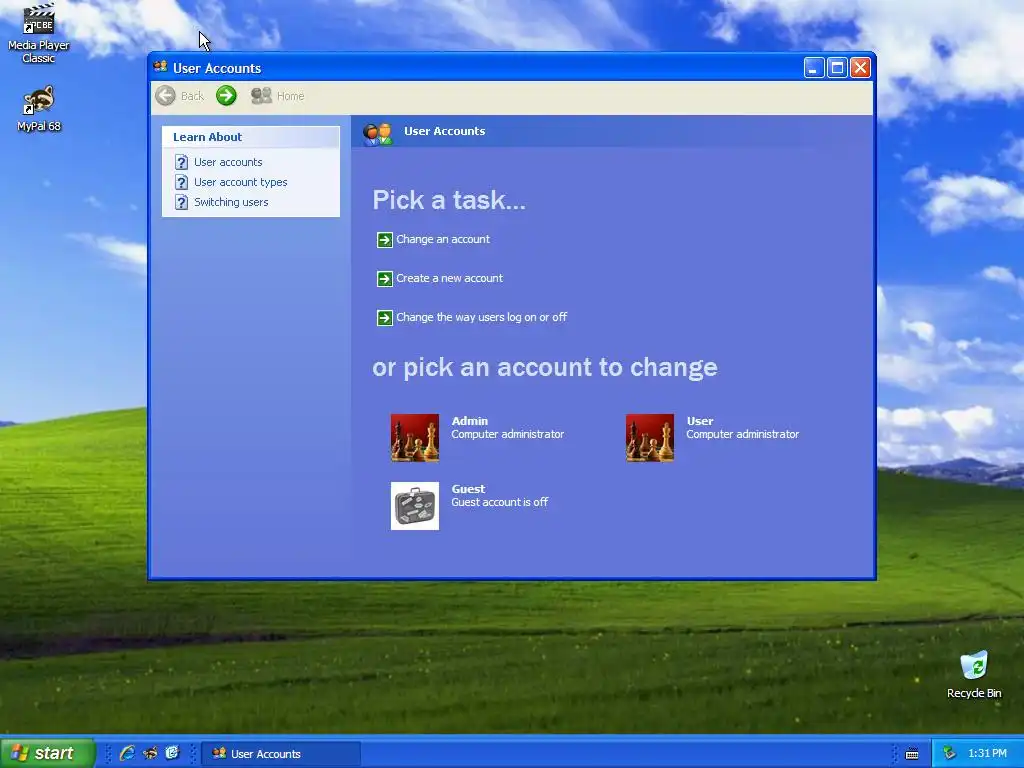The height and width of the screenshot is (768, 1024).
Task: Click the Back arrow icon
Action: pos(165,96)
